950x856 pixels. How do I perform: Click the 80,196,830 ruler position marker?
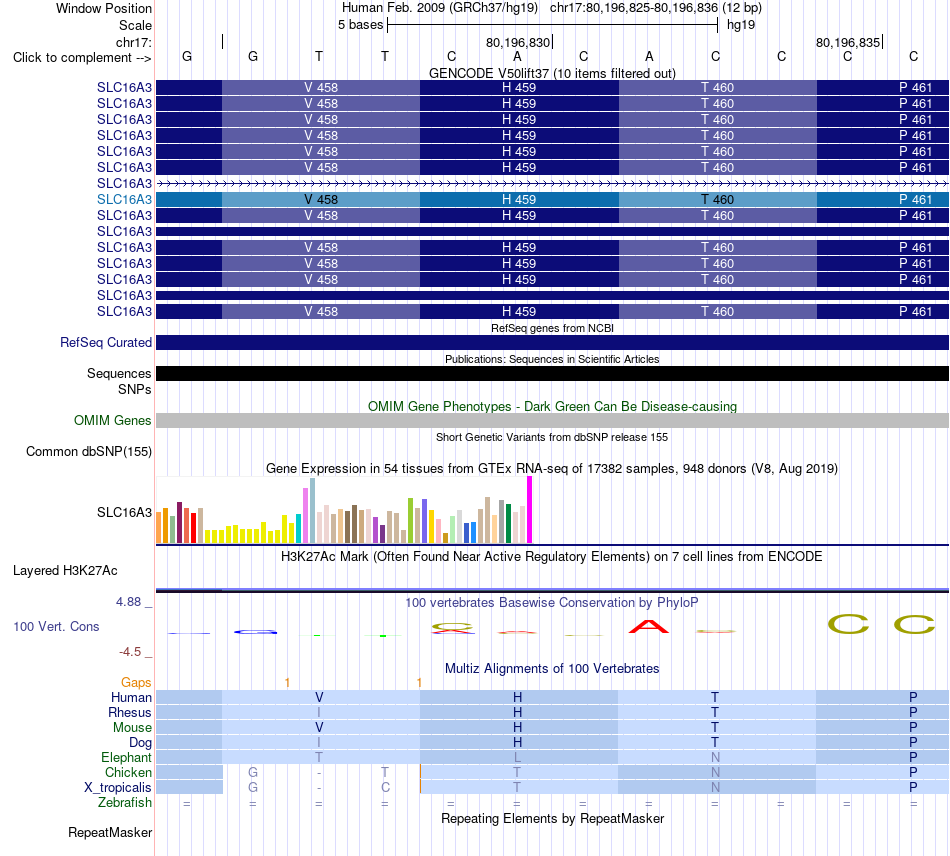pyautogui.click(x=518, y=42)
